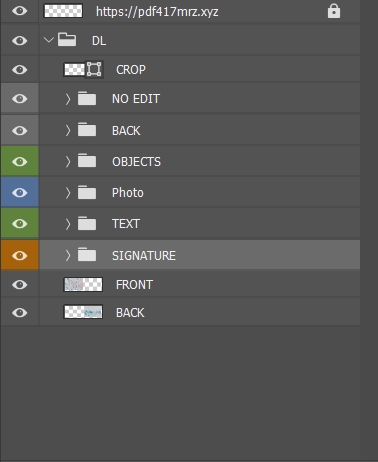The width and height of the screenshot is (378, 462).
Task: Click the folder icon of the TEXT group
Action: coord(87,223)
